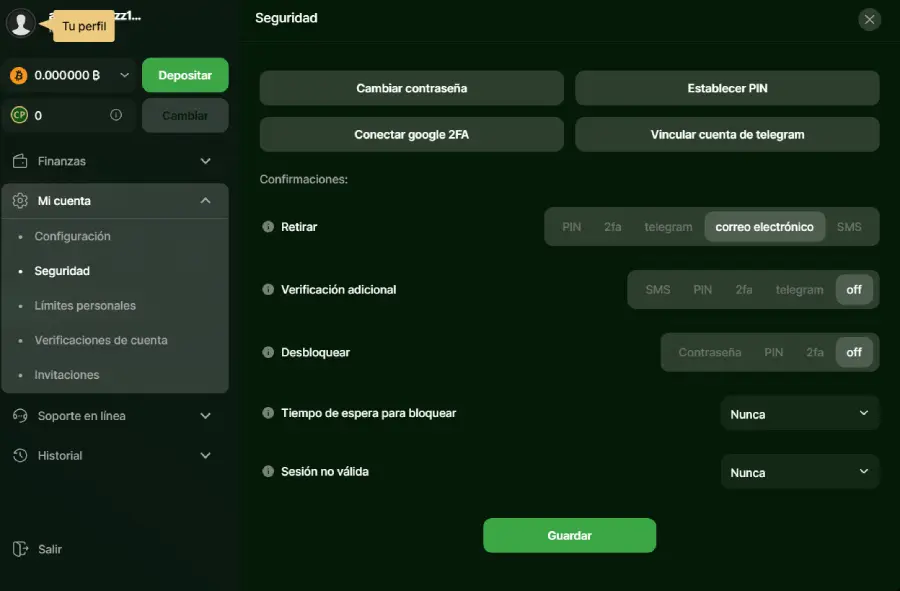Click the 0.000000 ฿ balance text
Screen dimensions: 900x591
67,75
